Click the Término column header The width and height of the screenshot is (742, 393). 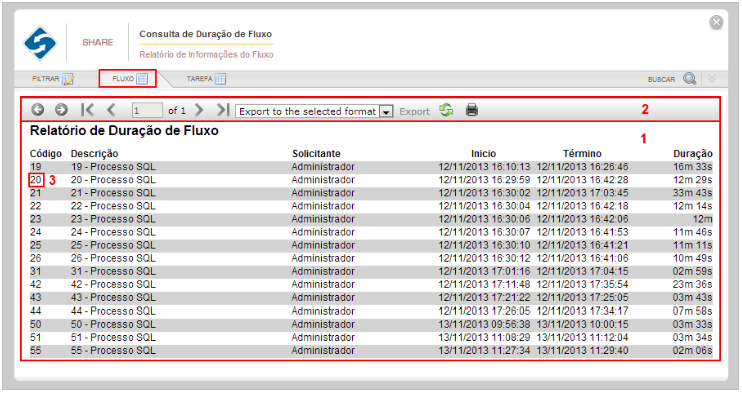[582, 153]
